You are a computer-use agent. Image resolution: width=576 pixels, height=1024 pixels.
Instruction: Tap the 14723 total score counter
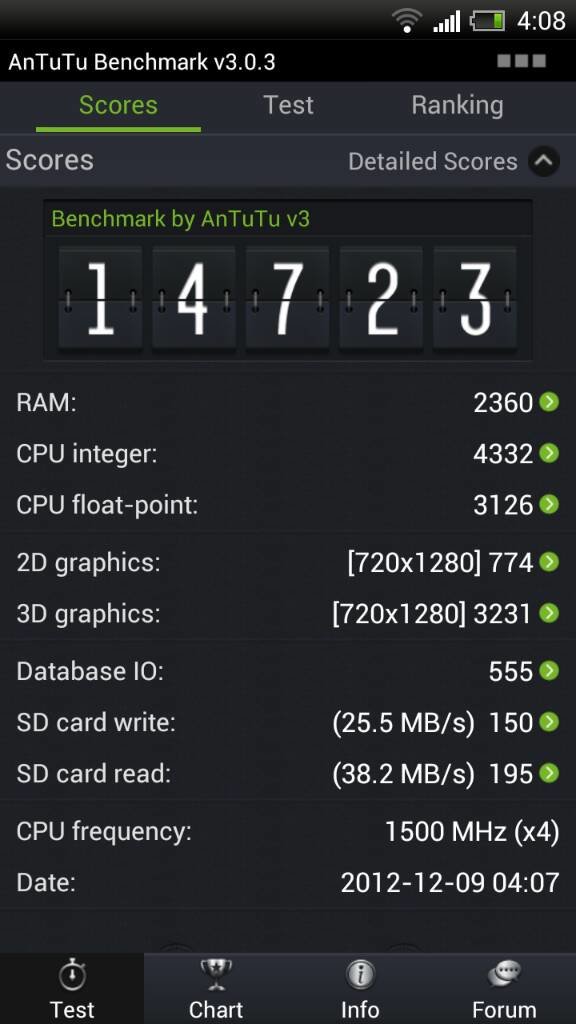pyautogui.click(x=287, y=299)
